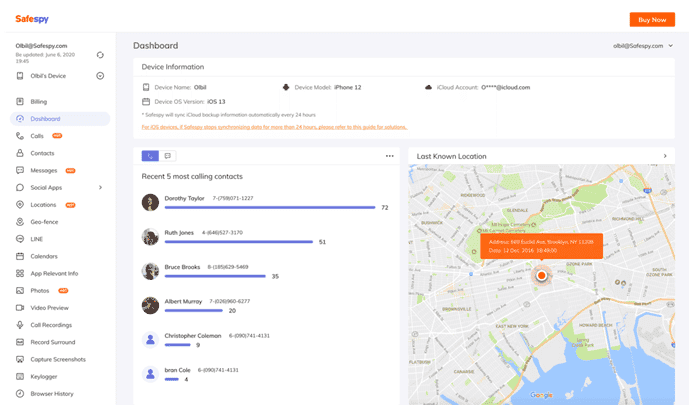The height and width of the screenshot is (405, 689).
Task: Click the Google logo on the map
Action: [x=541, y=395]
